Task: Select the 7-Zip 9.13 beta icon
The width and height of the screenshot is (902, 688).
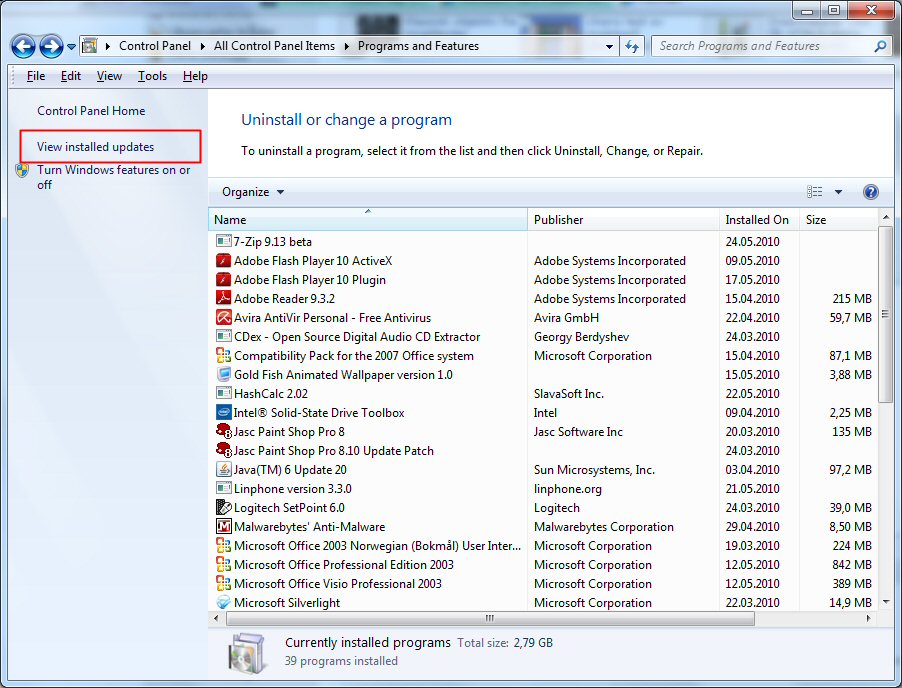Action: [223, 241]
